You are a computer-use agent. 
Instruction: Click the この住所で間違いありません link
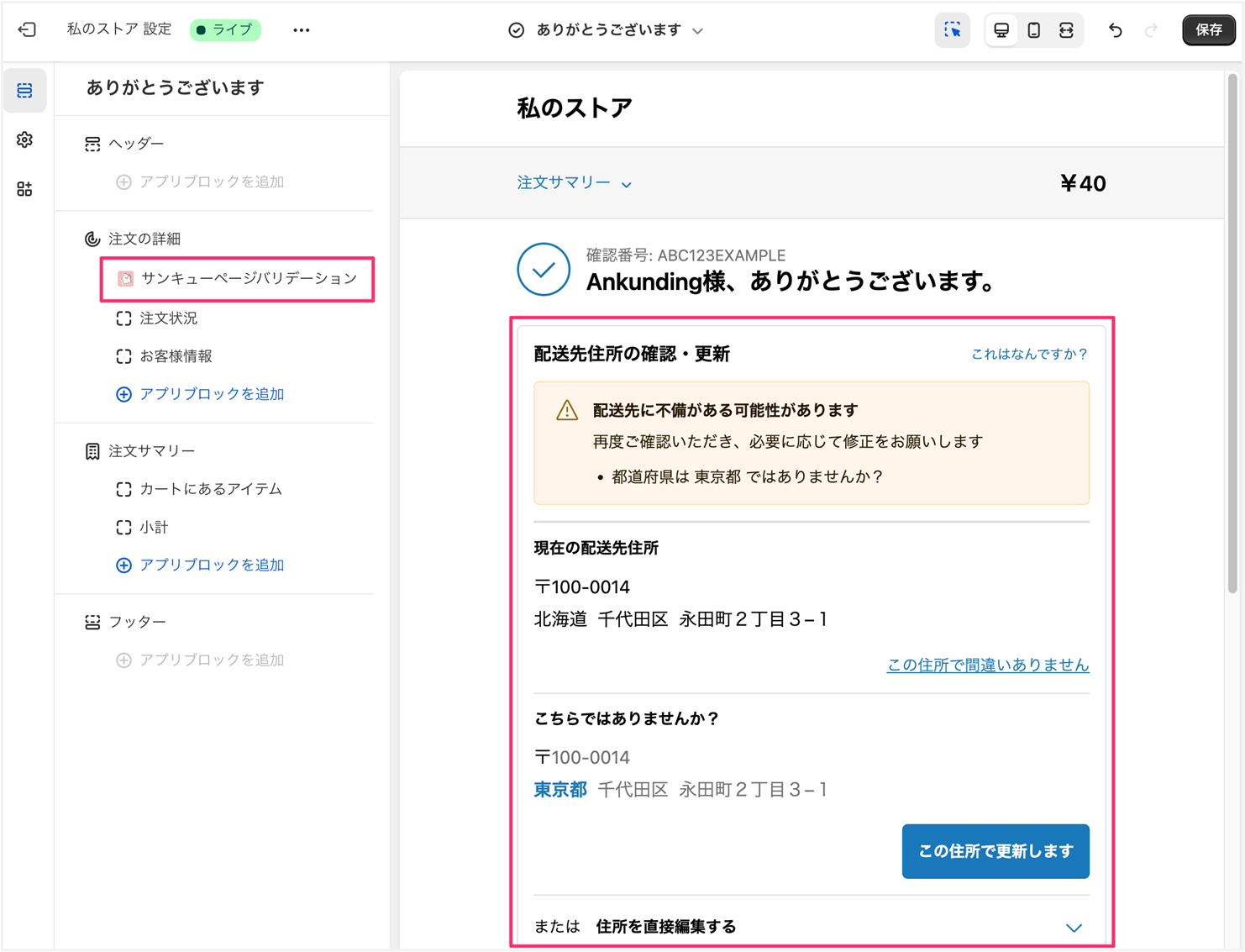(988, 665)
